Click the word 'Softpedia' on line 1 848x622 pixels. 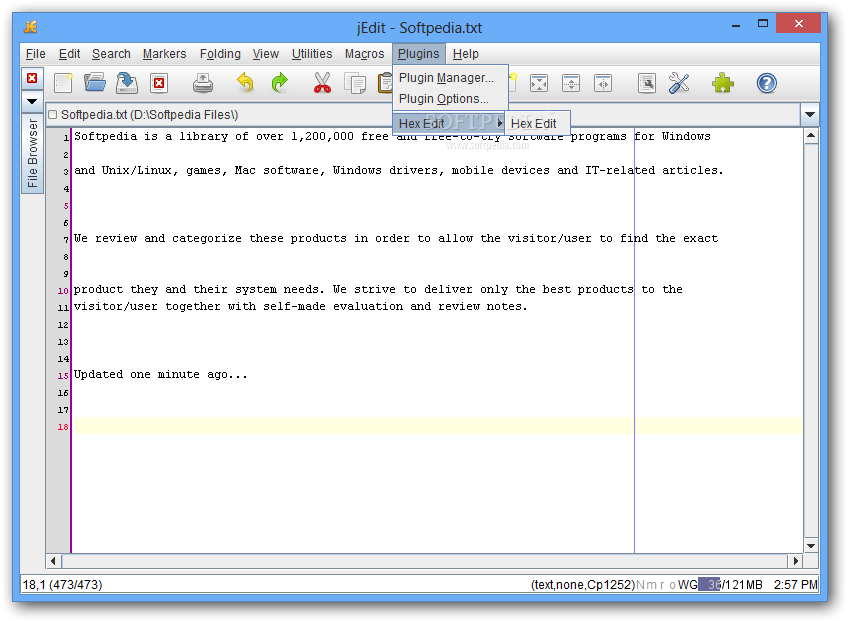pos(105,136)
